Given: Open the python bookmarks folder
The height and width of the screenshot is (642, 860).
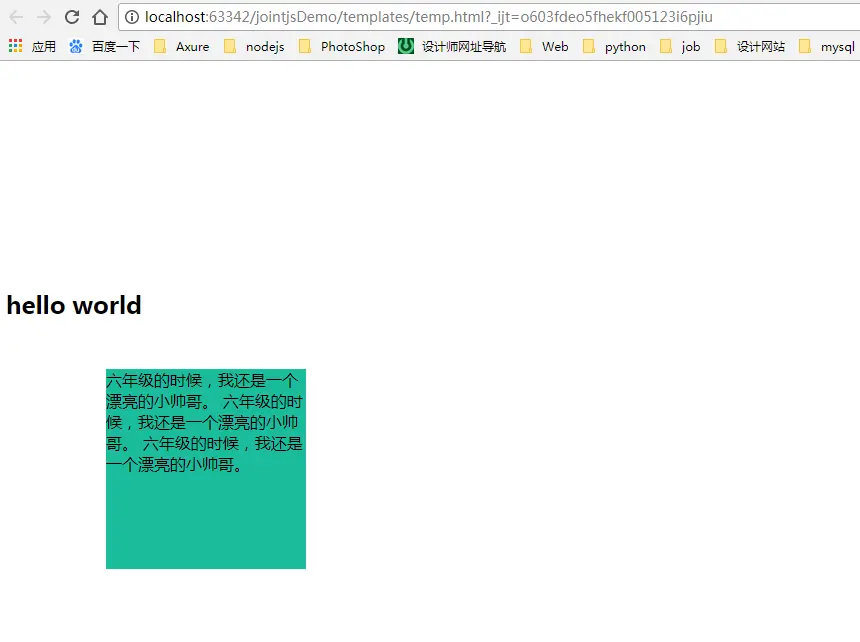Looking at the screenshot, I should [x=614, y=47].
